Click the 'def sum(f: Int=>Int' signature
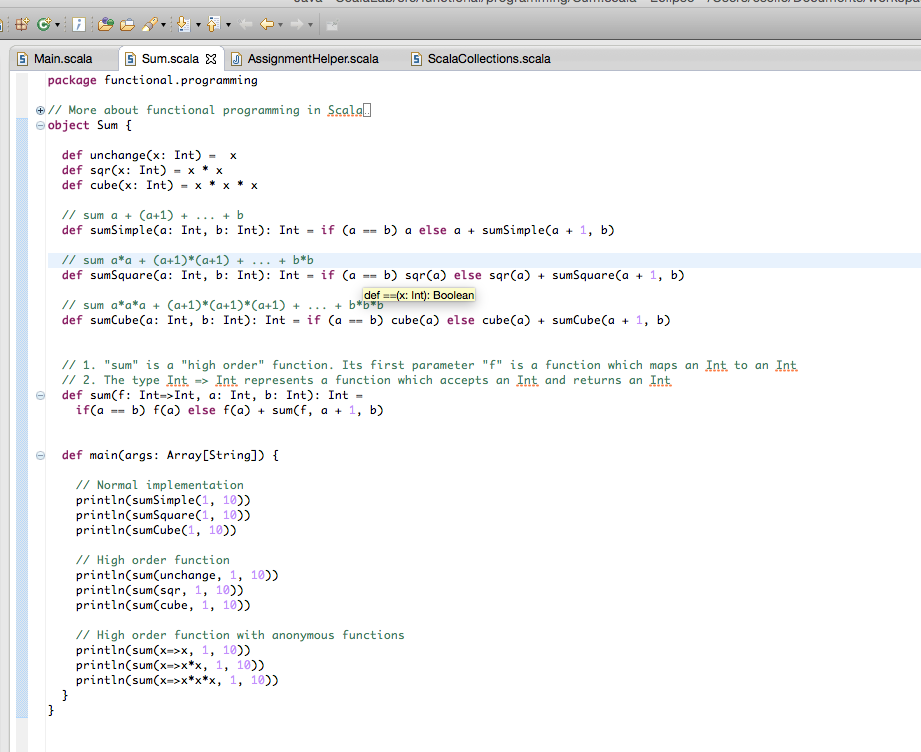 point(213,395)
